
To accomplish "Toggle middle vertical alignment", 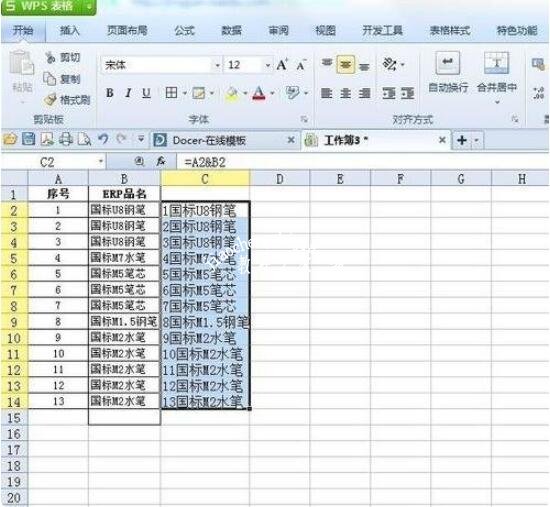I will click(x=346, y=65).
